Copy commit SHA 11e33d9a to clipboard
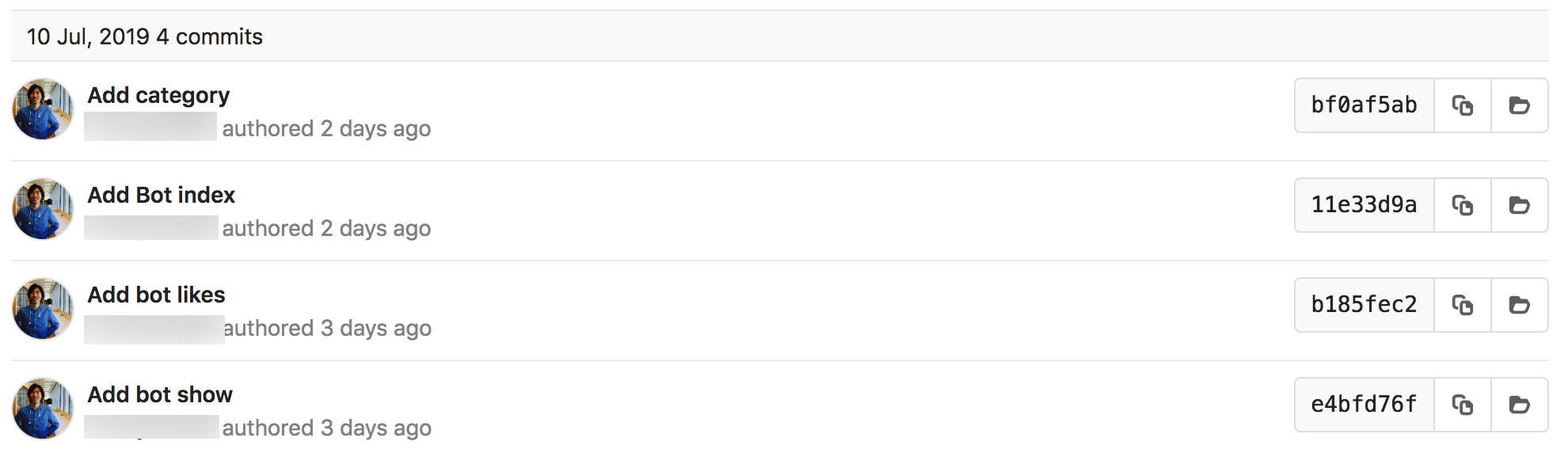Image resolution: width=1568 pixels, height=453 pixels. coord(1462,205)
